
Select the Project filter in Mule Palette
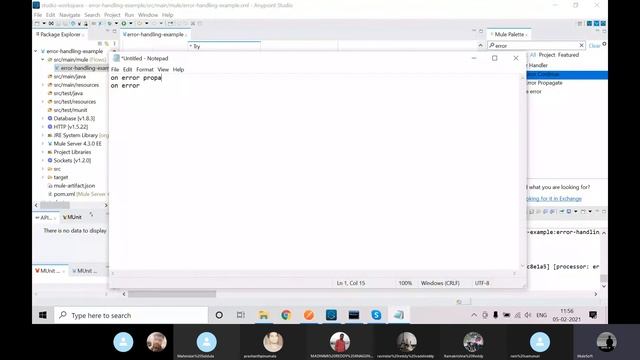(x=547, y=55)
